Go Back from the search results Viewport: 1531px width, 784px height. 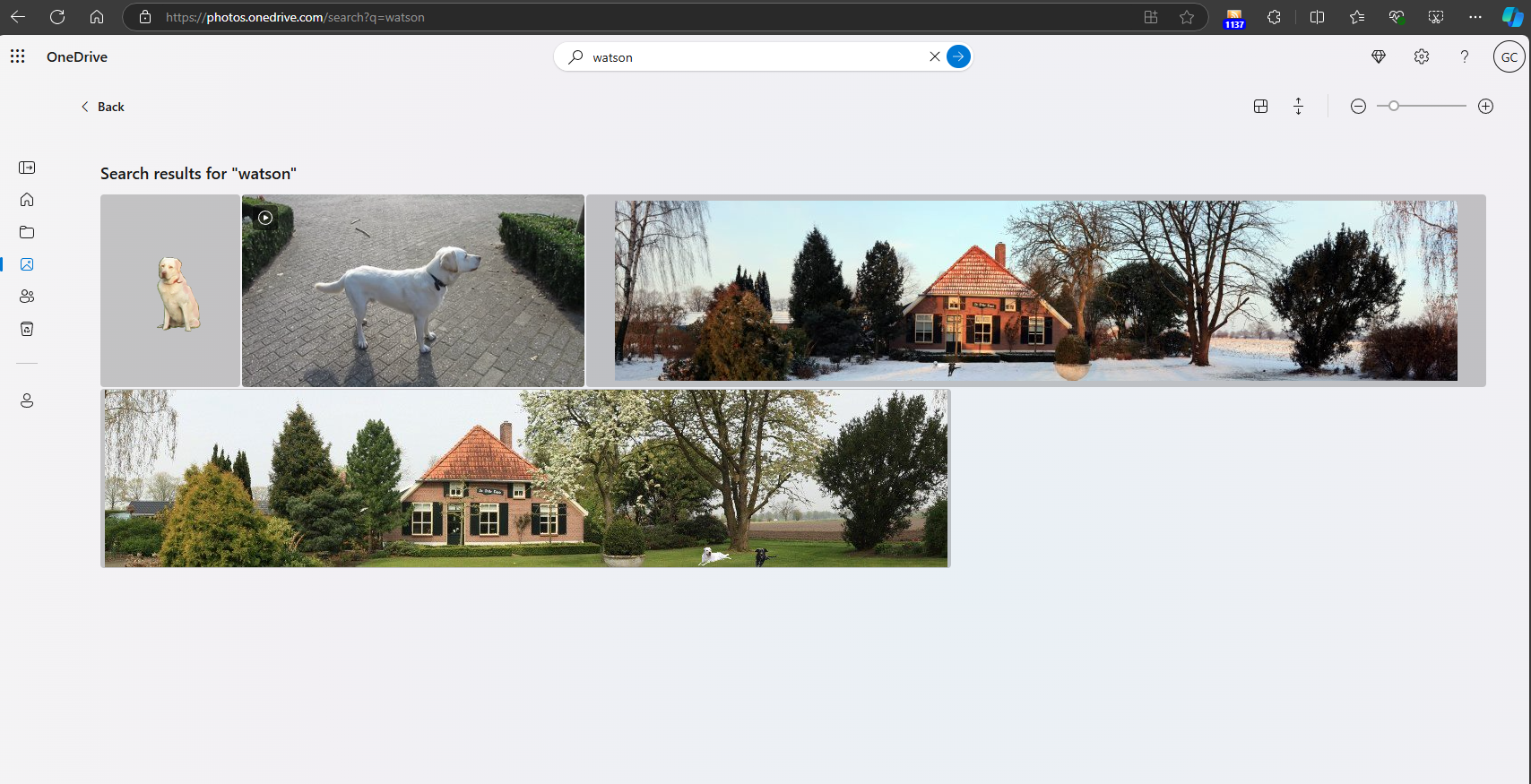[x=103, y=107]
